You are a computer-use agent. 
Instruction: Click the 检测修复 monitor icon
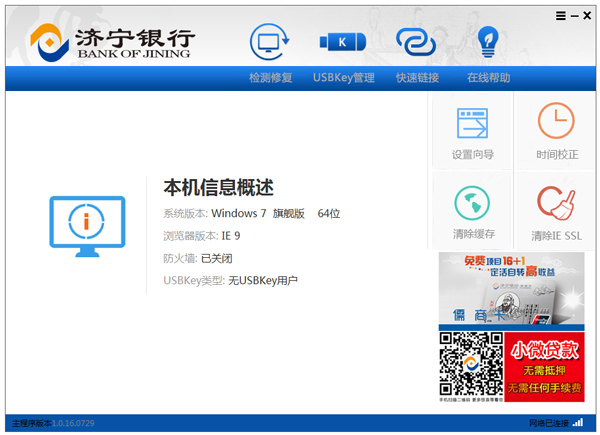pyautogui.click(x=268, y=41)
